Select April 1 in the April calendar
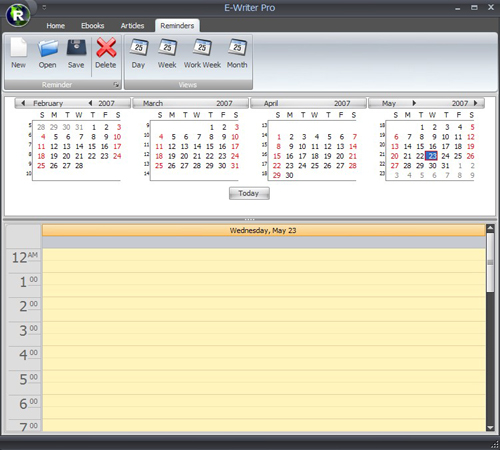Image resolution: width=500 pixels, height=450 pixels. coord(279,137)
